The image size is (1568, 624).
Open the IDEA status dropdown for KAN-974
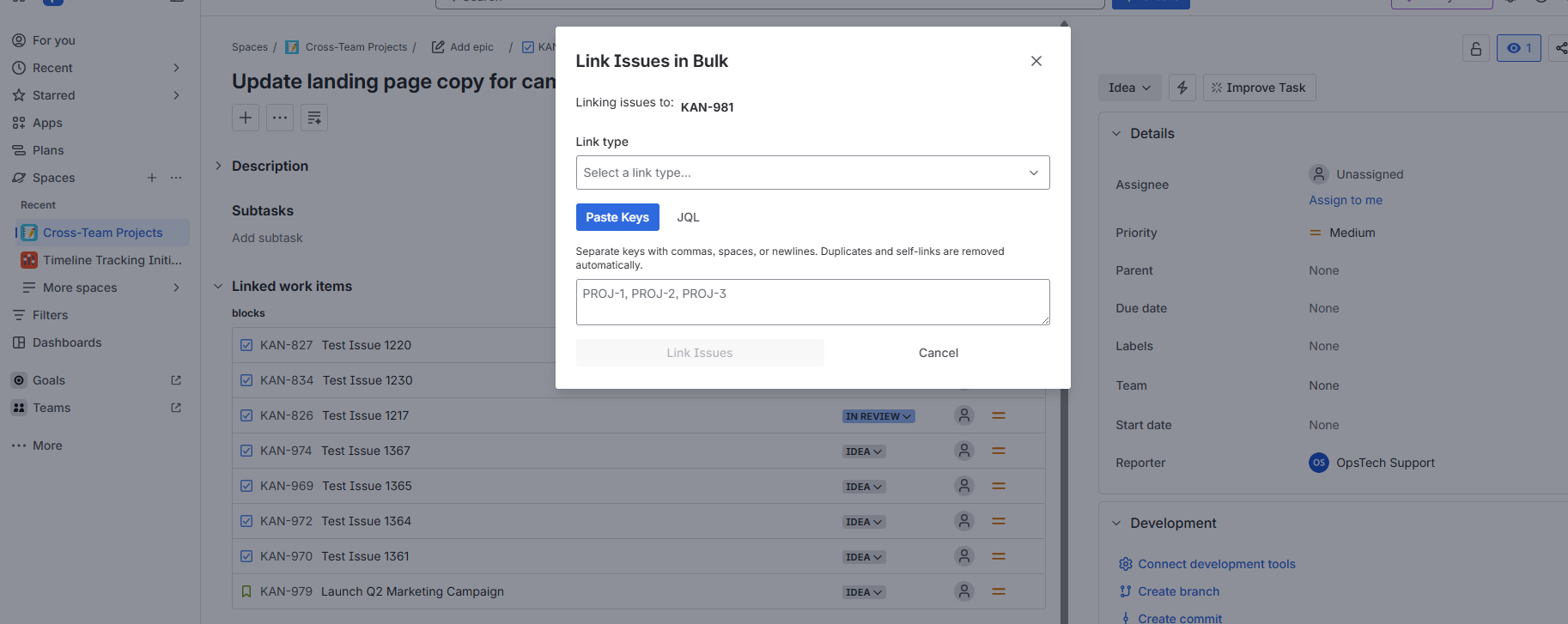pyautogui.click(x=864, y=451)
